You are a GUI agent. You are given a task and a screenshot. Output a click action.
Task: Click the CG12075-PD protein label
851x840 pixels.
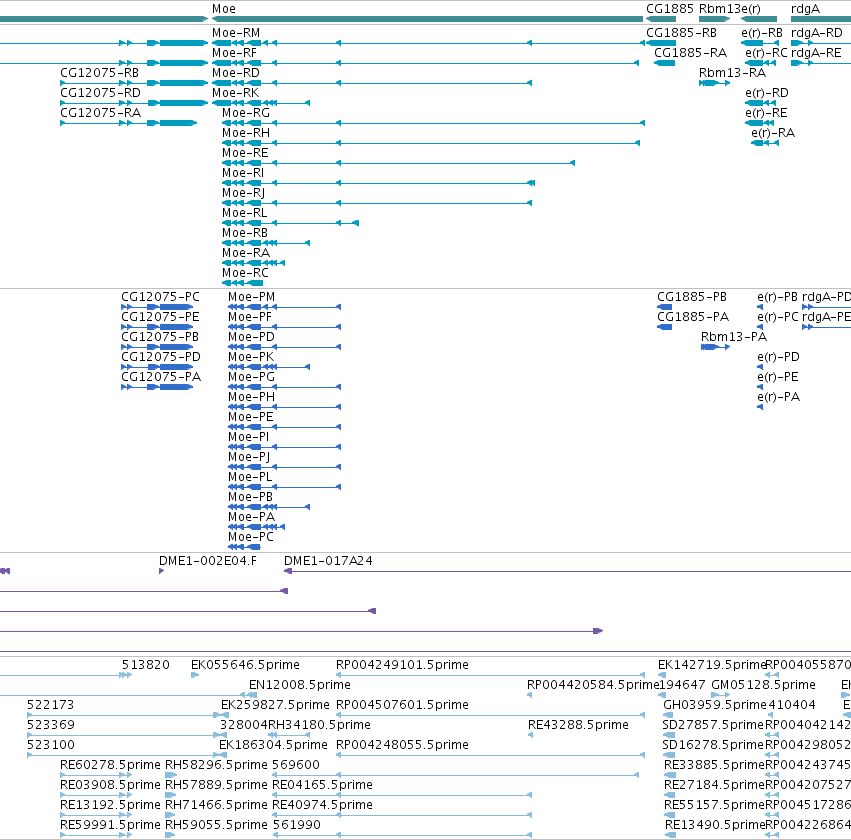click(161, 357)
